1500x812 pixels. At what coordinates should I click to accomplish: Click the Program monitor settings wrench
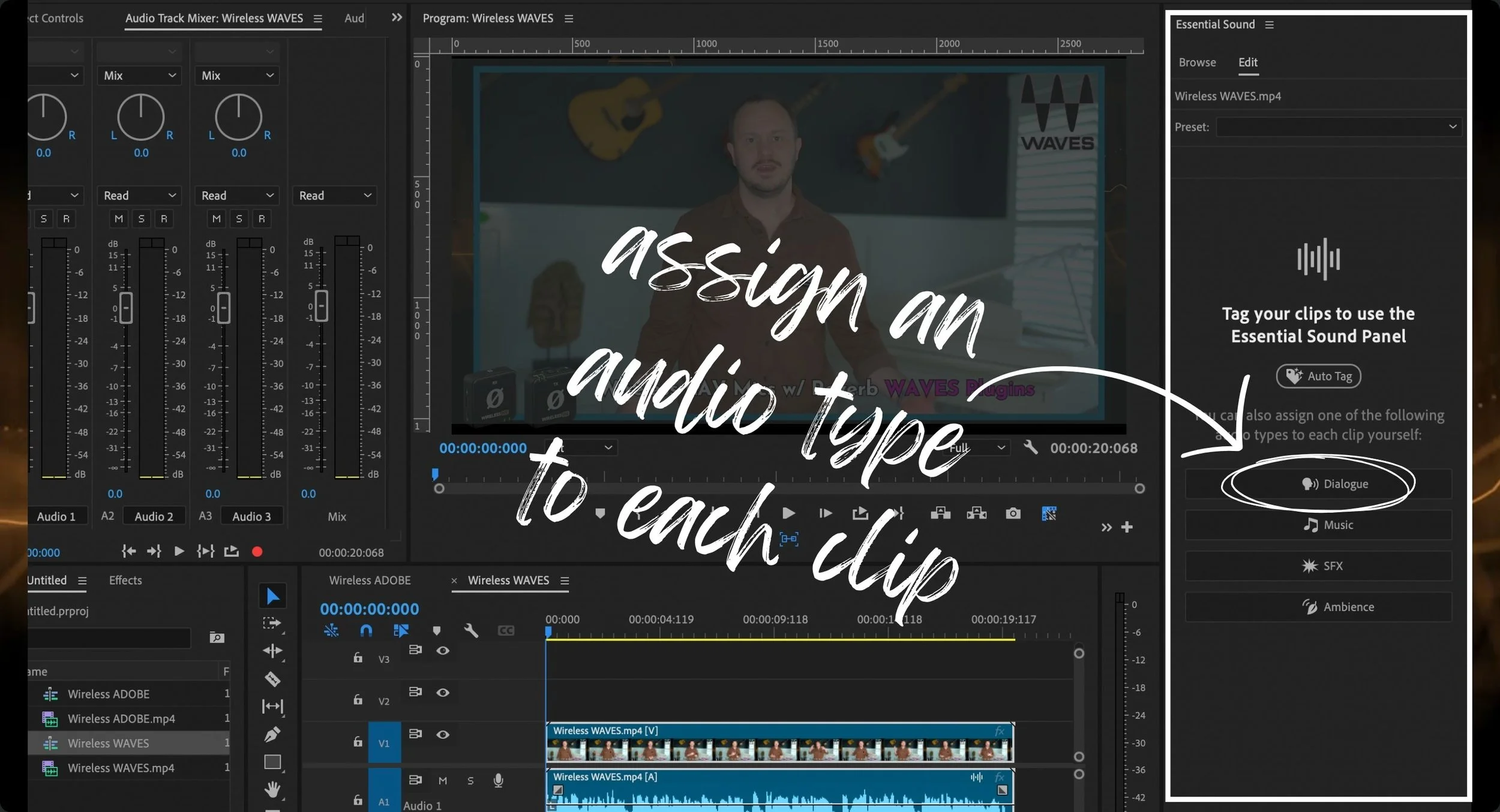click(x=1031, y=447)
